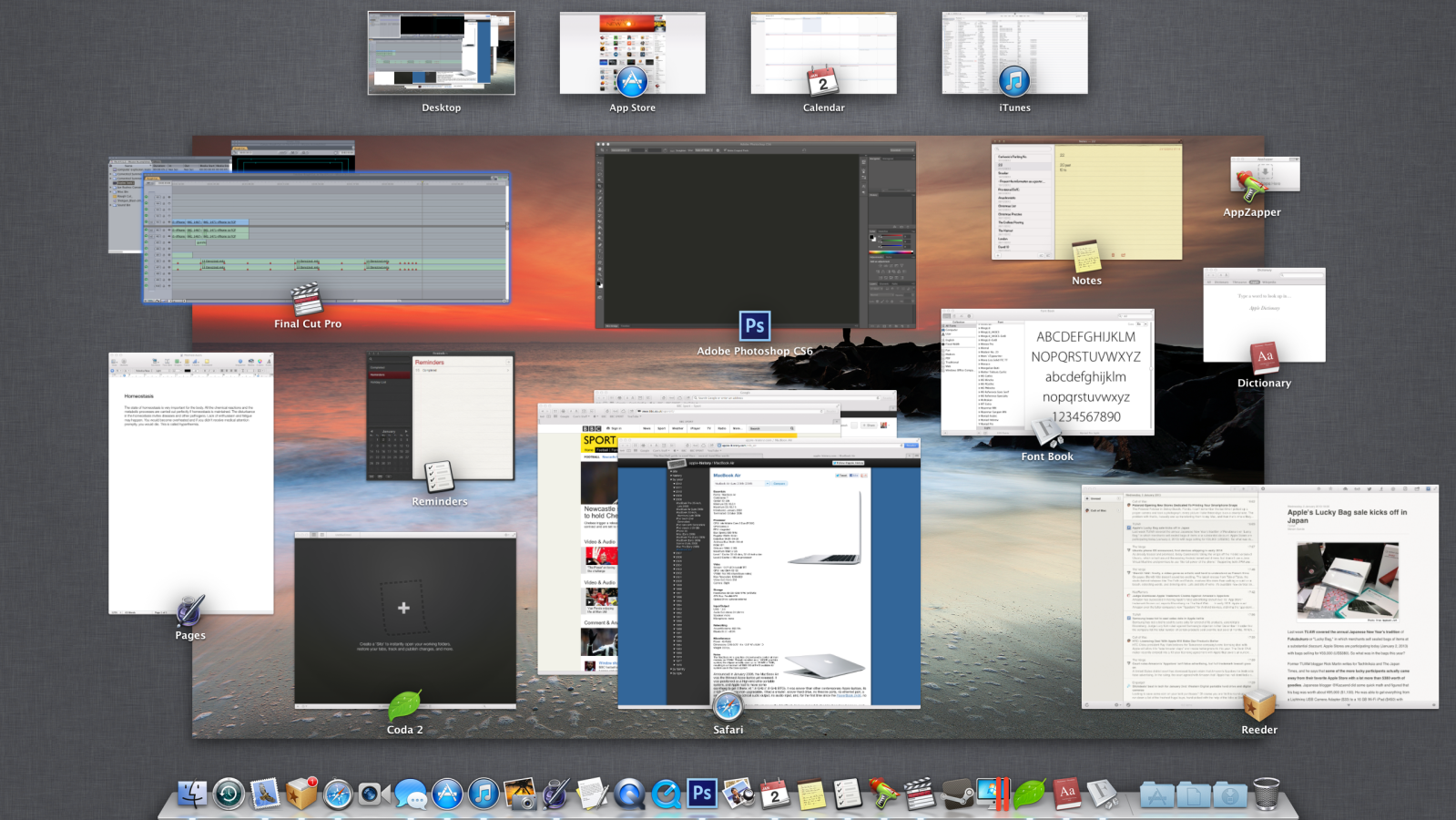Switch to the App Store space thumbnail
1456x820 pixels.
632,53
